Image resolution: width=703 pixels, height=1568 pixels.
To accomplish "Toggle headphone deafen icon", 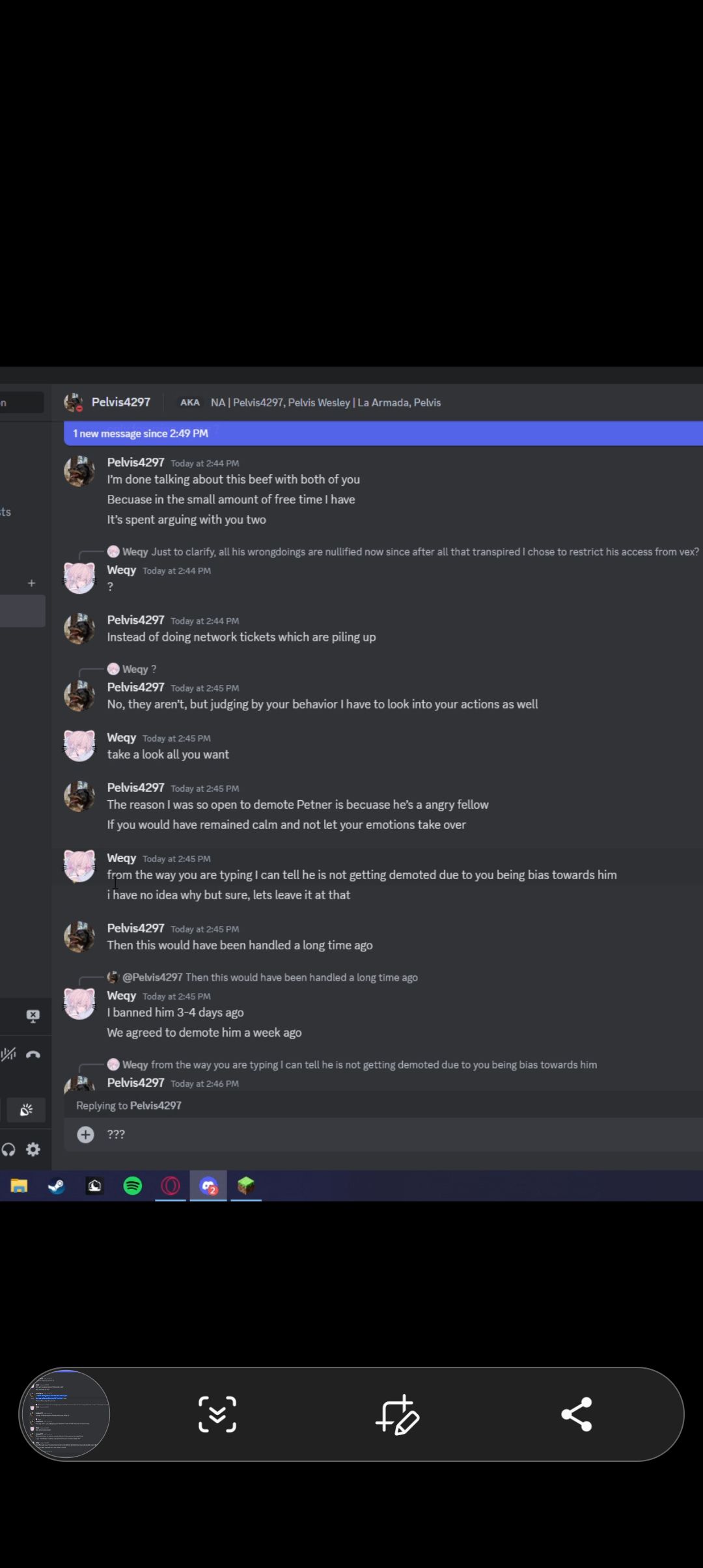I will (x=8, y=1149).
